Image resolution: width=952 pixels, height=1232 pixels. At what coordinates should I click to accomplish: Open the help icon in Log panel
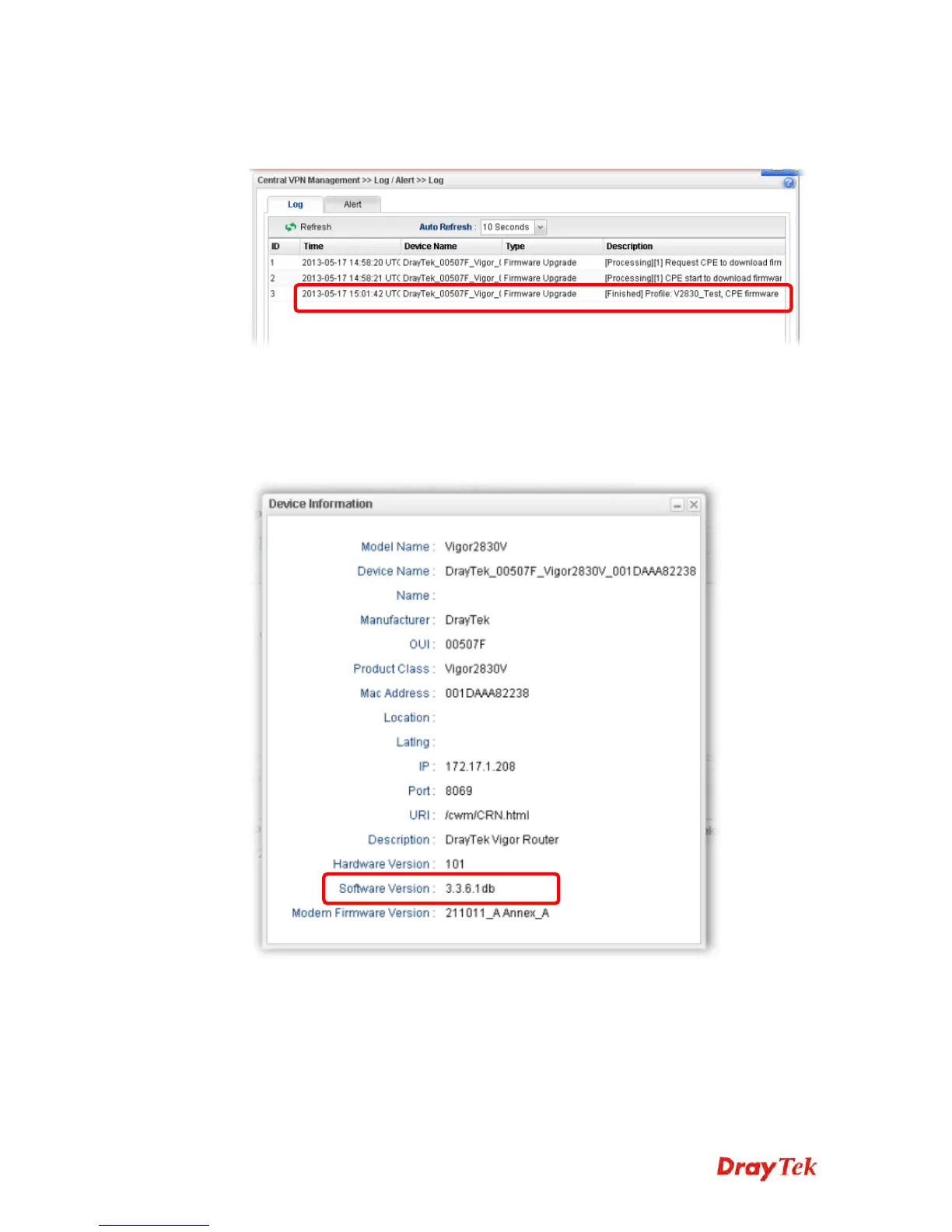[x=789, y=183]
